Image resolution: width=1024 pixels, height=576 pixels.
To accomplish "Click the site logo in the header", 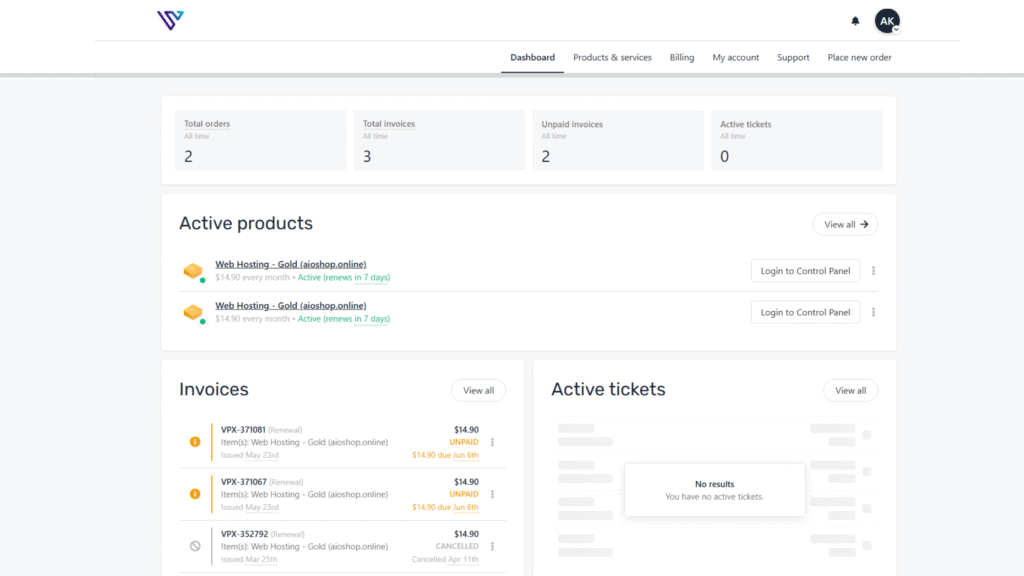I will (170, 18).
